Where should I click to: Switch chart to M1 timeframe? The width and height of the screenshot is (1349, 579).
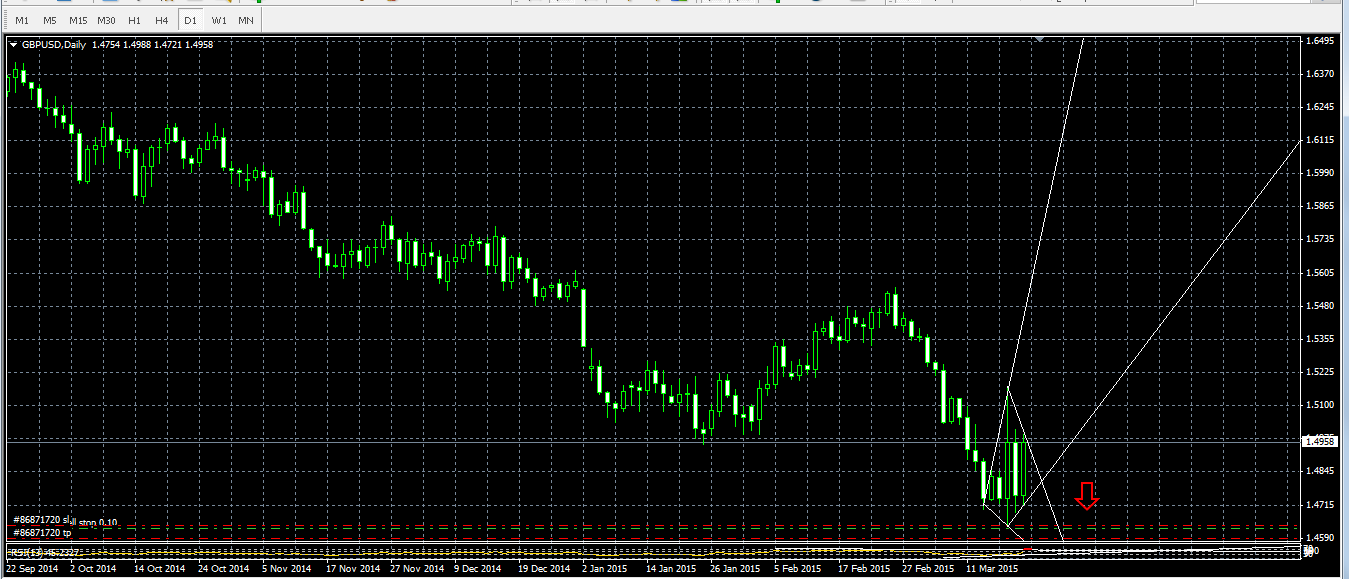click(22, 20)
